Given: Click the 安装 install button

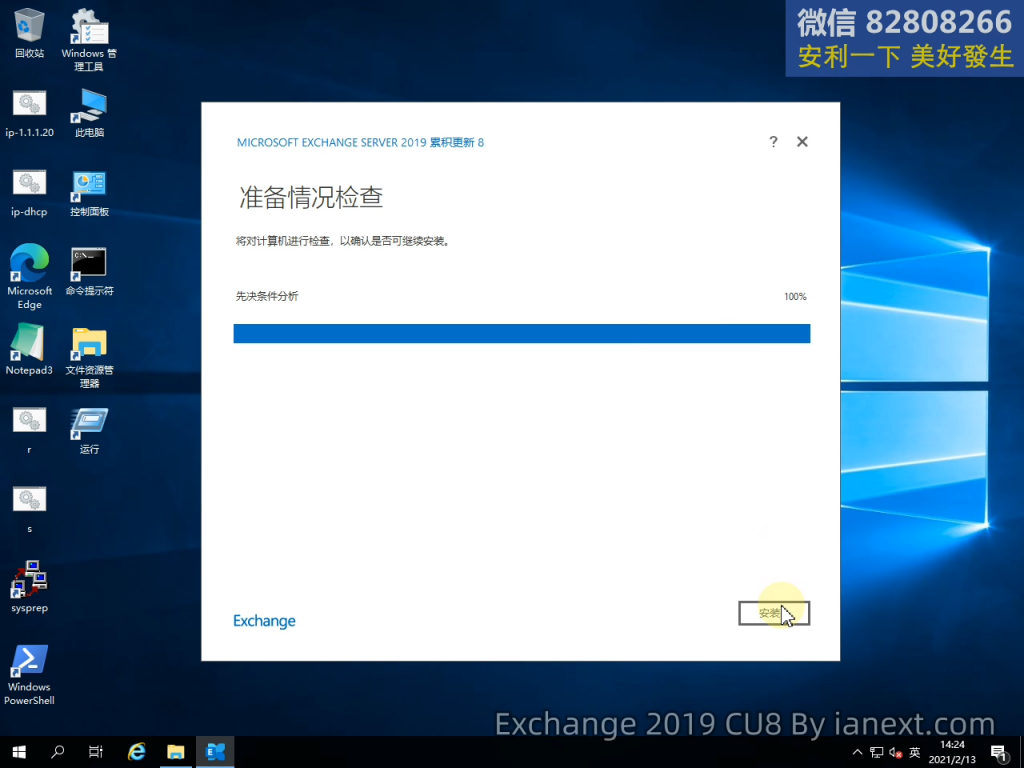Looking at the screenshot, I should click(773, 613).
